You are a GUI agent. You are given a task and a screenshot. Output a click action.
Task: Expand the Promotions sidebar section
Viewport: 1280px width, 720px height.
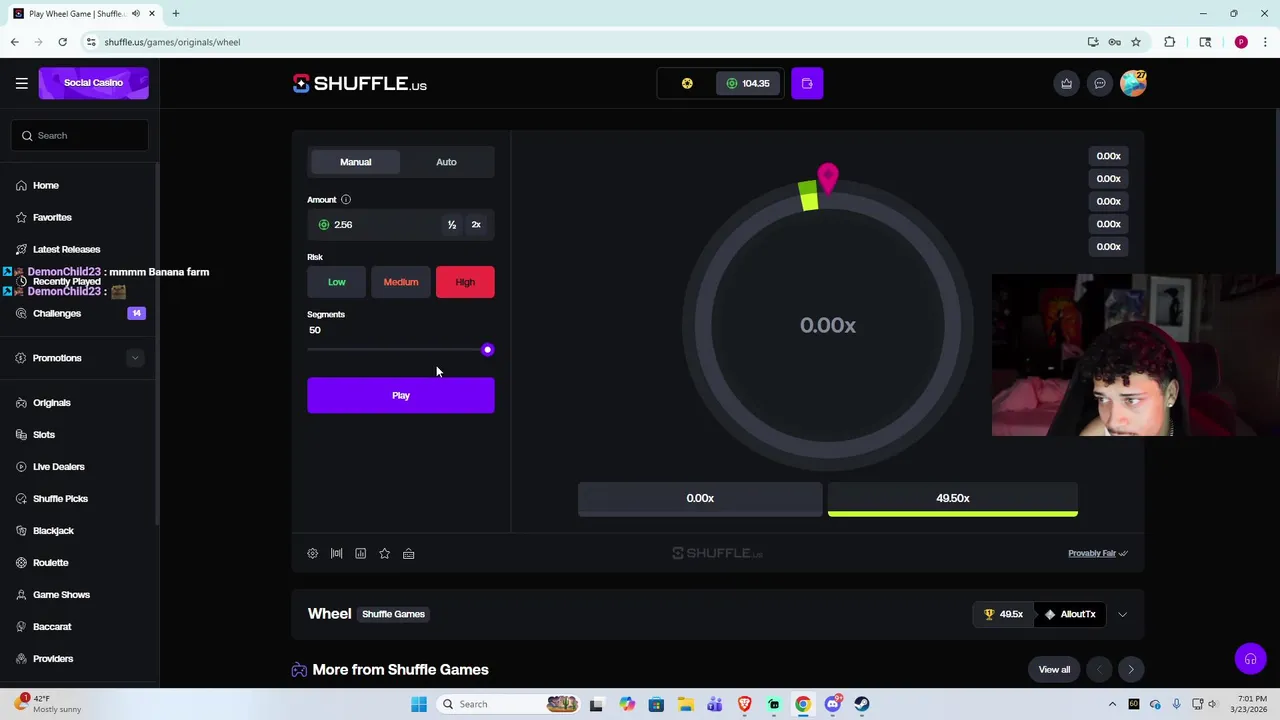(x=135, y=358)
